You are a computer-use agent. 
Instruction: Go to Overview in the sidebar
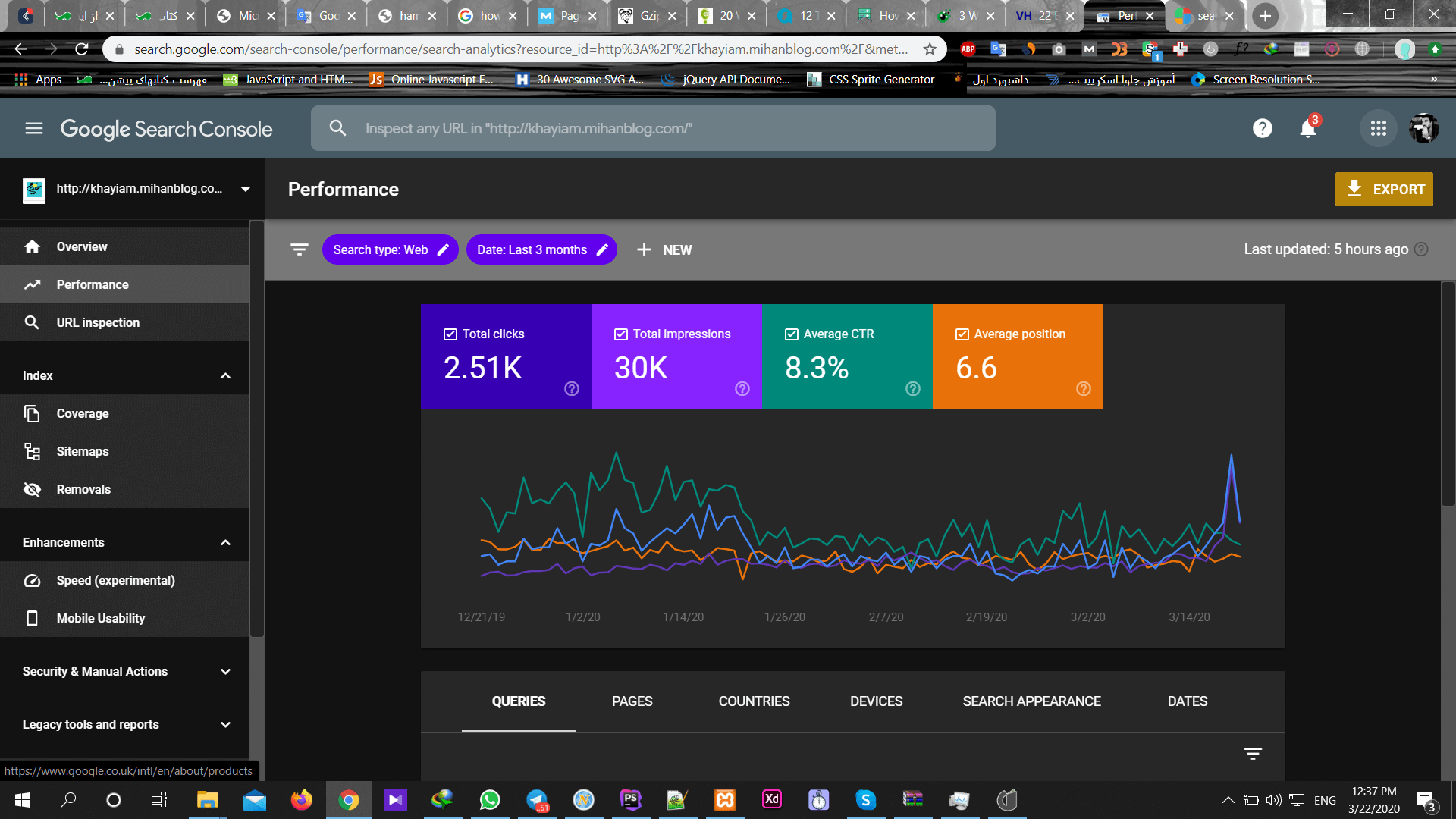[x=124, y=246]
